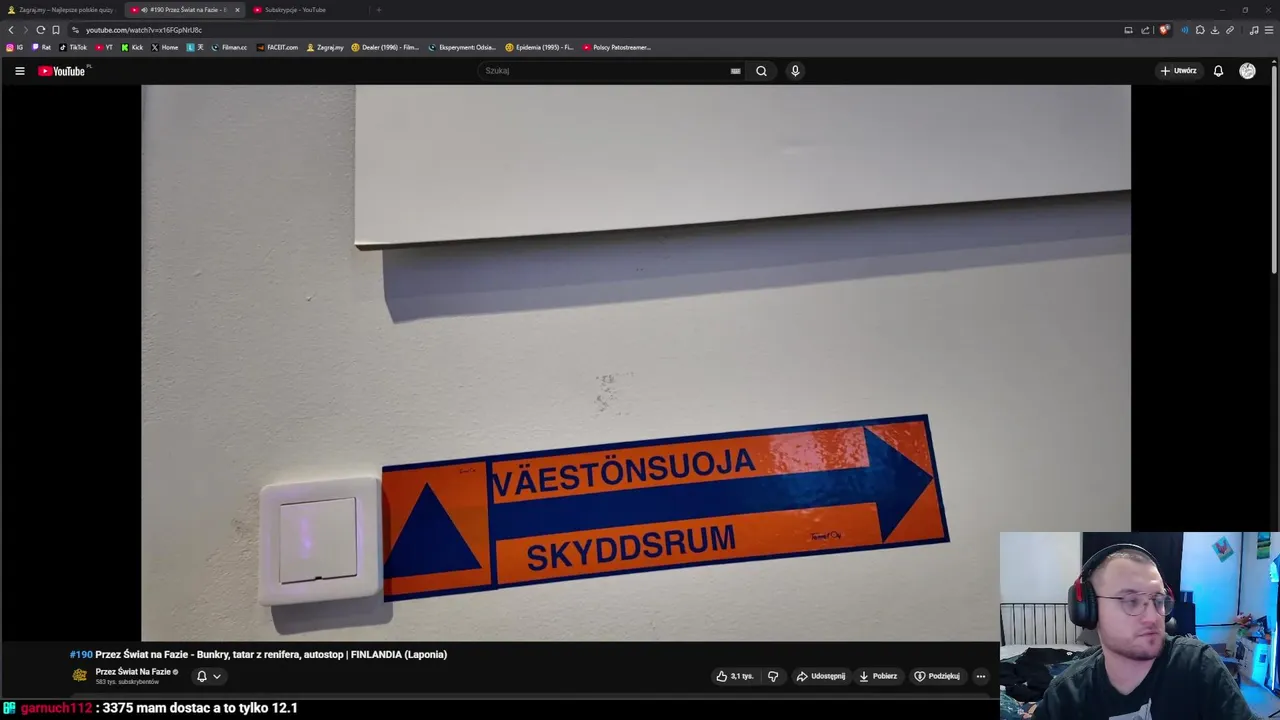Click the share page icon in address bar
Viewport: 1280px width, 720px height.
(1145, 30)
